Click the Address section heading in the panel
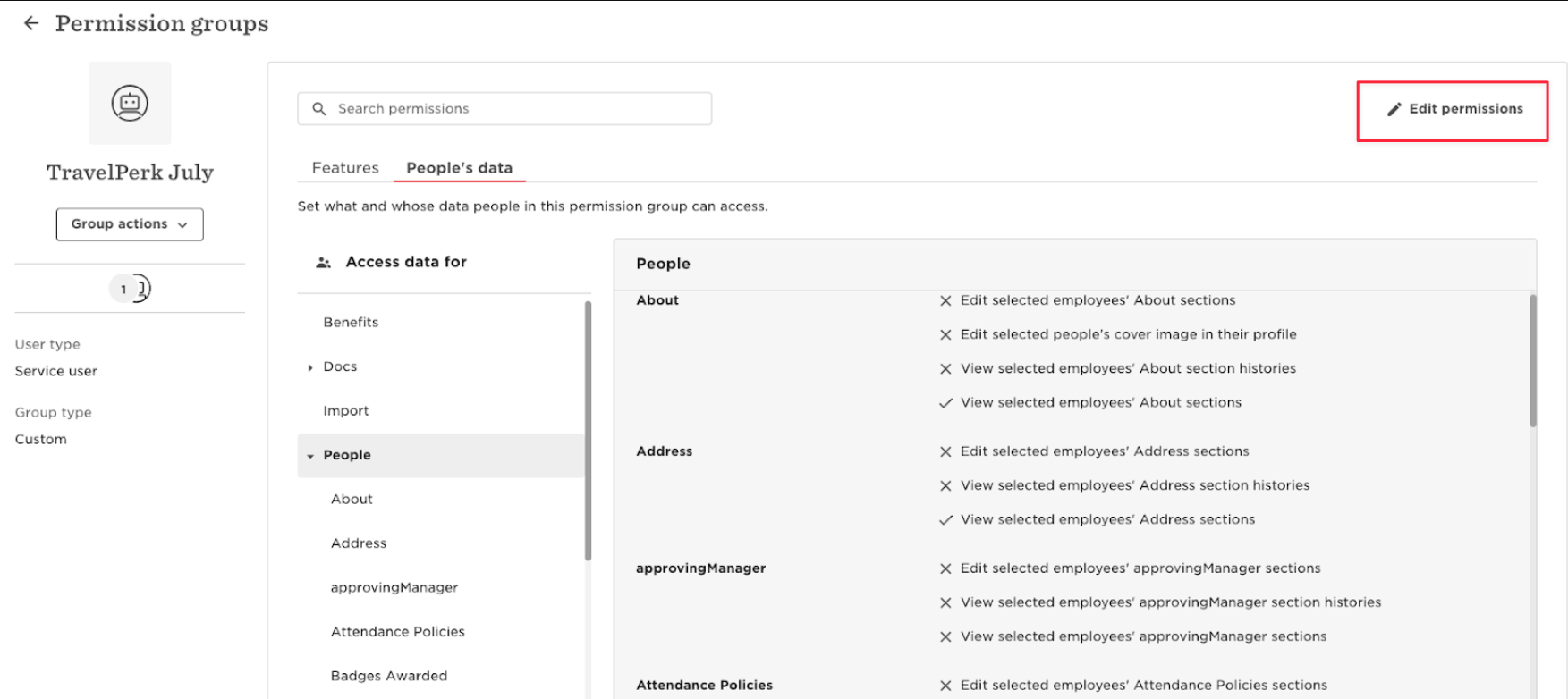 (664, 451)
